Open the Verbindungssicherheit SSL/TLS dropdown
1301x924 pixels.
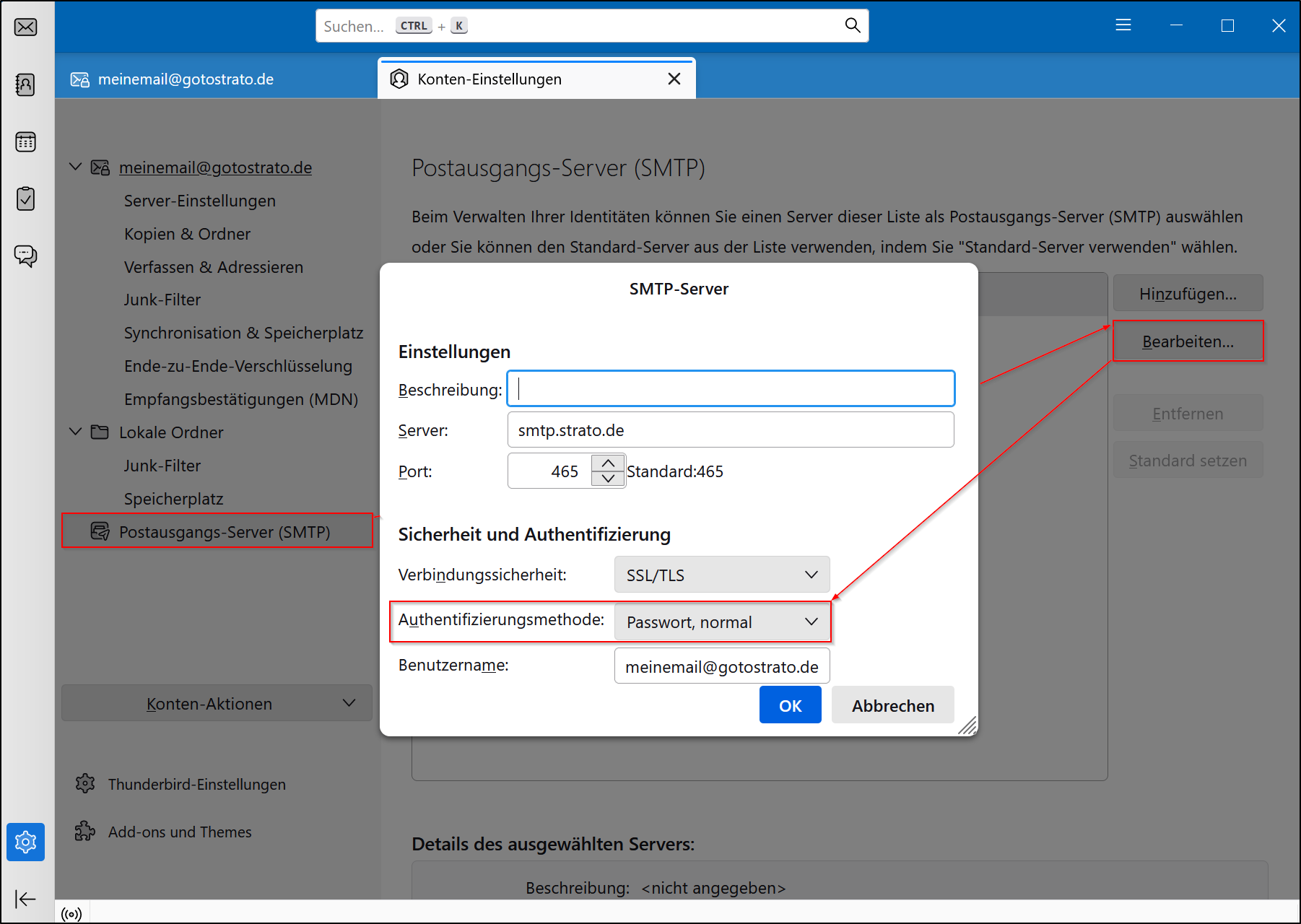click(721, 575)
